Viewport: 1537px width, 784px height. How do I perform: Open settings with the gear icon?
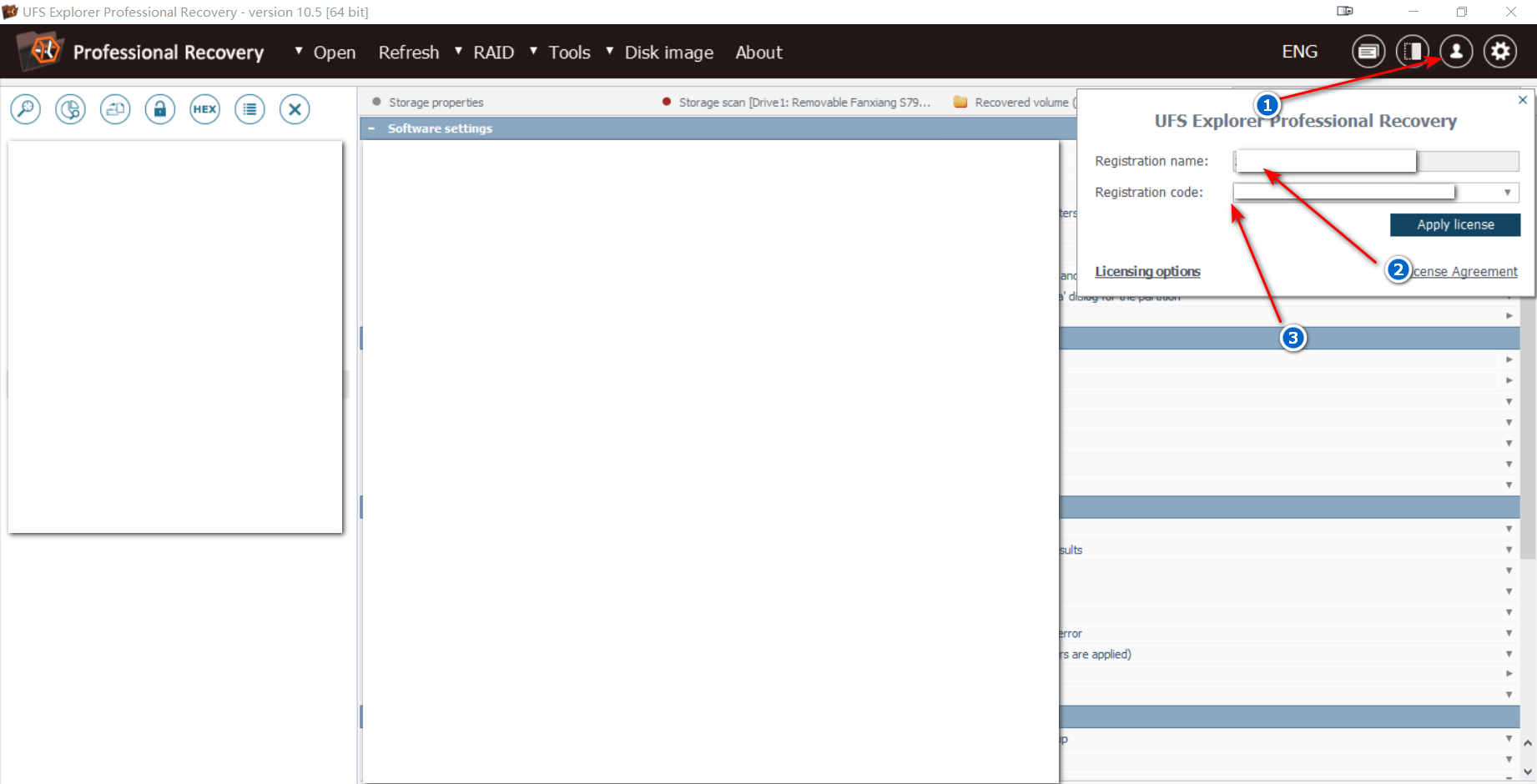point(1500,52)
